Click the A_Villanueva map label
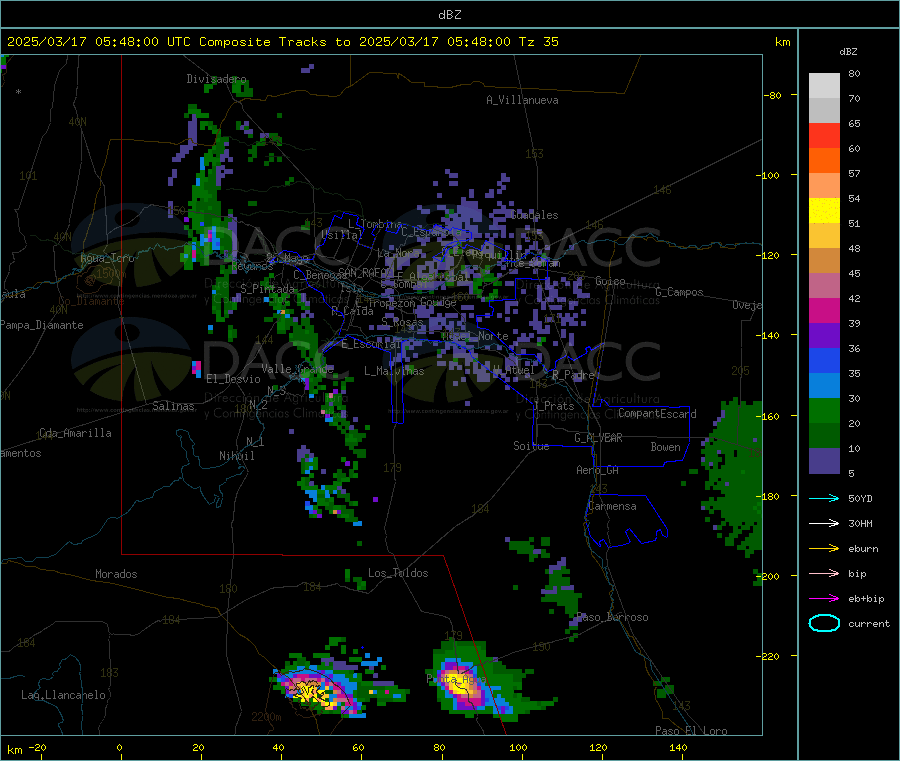 pos(522,100)
